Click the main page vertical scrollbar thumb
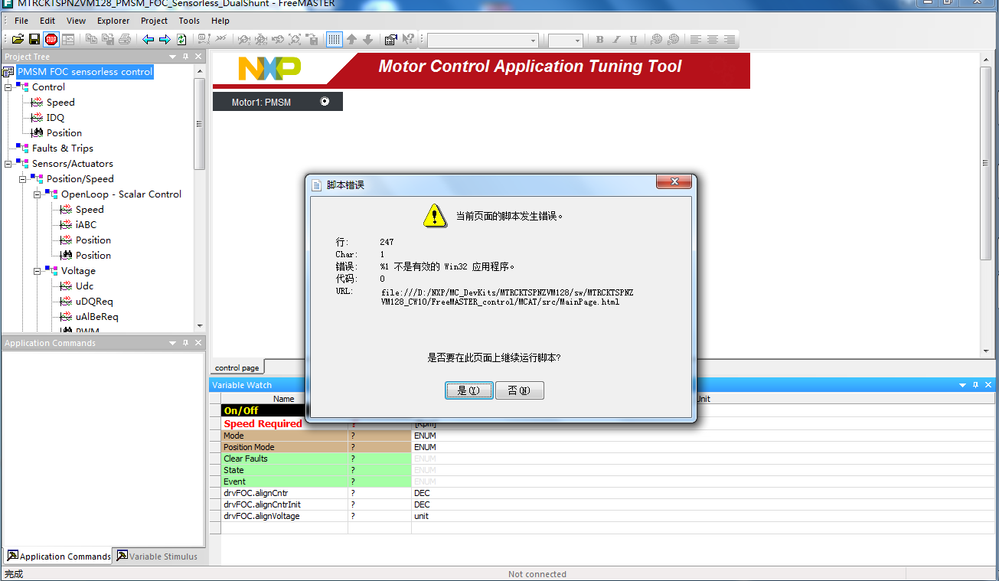The width and height of the screenshot is (999, 581). 986,162
